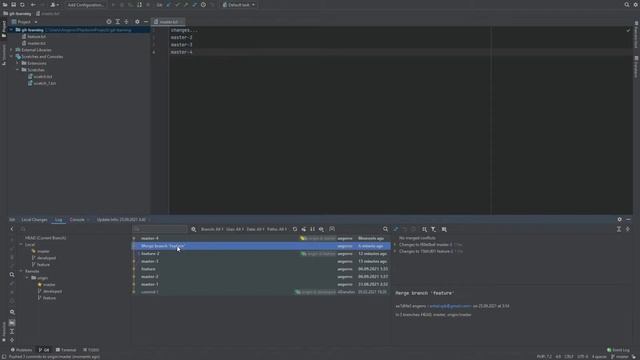Select the feature-2 commit row

[x=261, y=254]
